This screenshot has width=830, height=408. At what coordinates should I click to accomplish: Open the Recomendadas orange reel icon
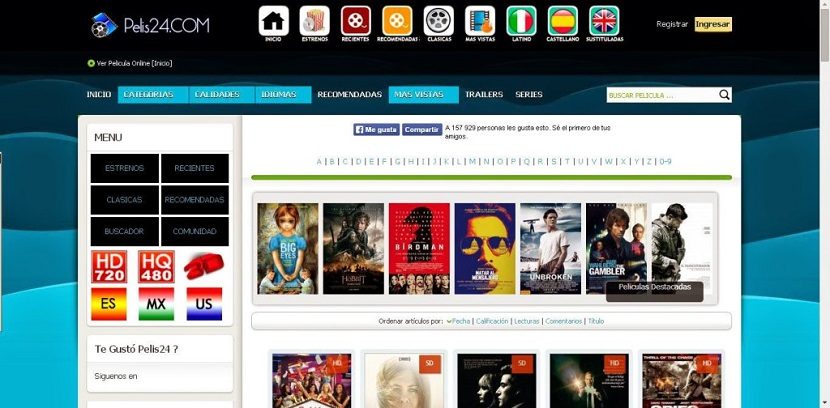[397, 21]
